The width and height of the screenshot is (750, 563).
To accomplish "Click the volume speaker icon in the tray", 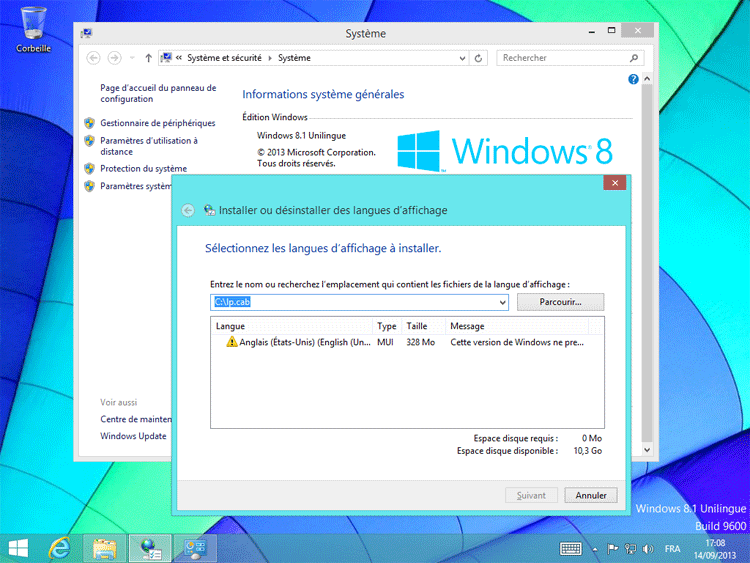I will (x=646, y=548).
